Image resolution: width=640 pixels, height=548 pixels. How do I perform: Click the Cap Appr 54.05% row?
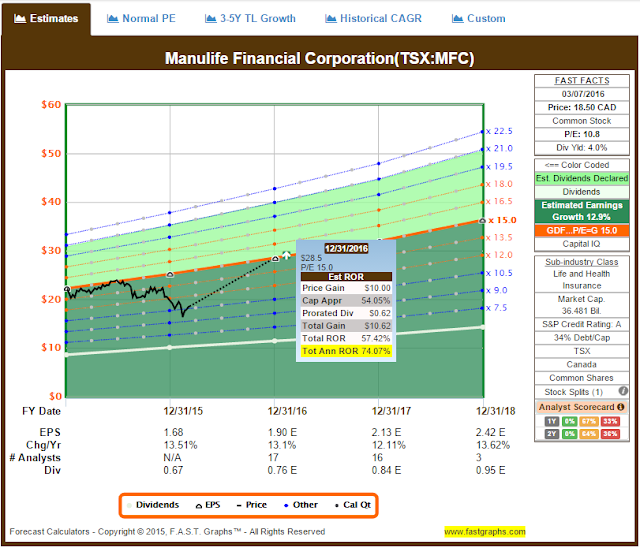tap(346, 301)
